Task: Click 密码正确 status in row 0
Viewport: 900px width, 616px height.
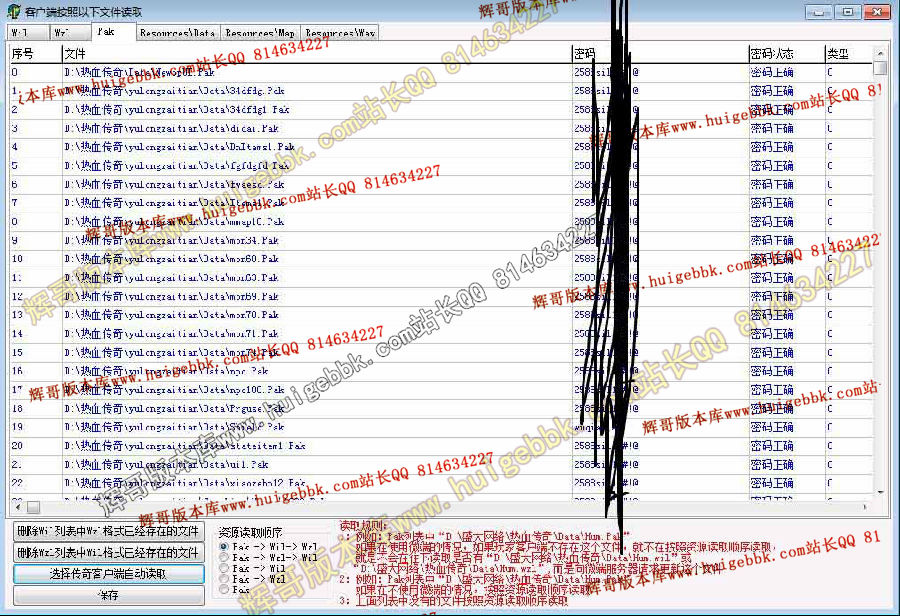Action: 772,72
